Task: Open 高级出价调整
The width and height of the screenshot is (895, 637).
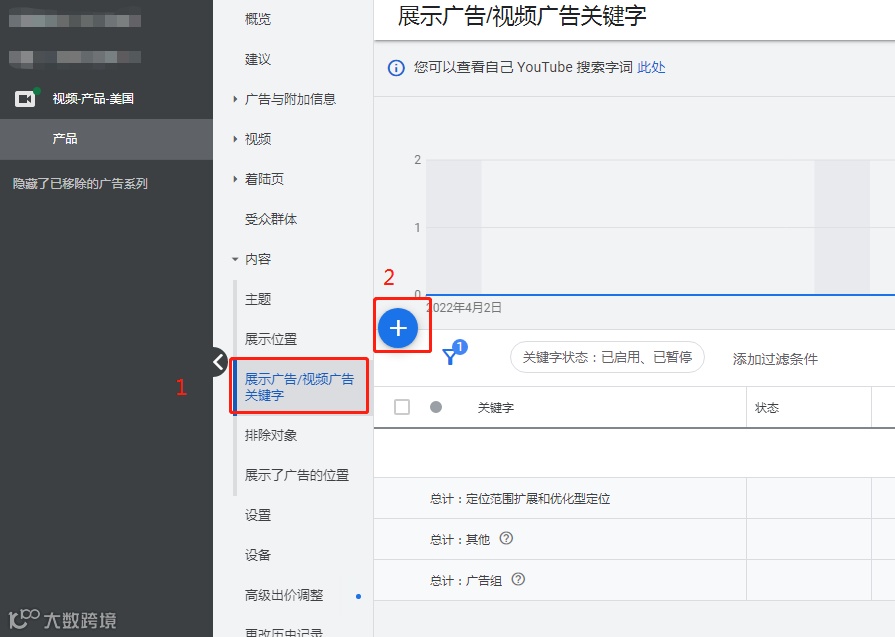Action: (x=284, y=595)
